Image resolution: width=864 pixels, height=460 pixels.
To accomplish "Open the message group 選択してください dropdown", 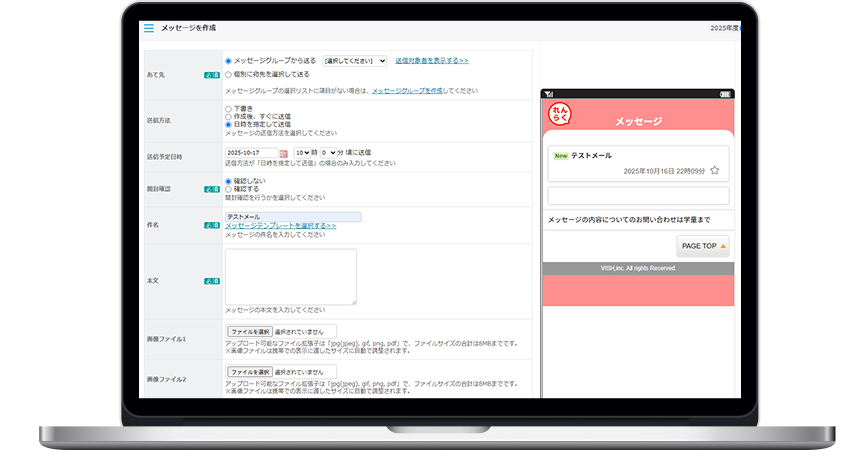I will pyautogui.click(x=354, y=61).
